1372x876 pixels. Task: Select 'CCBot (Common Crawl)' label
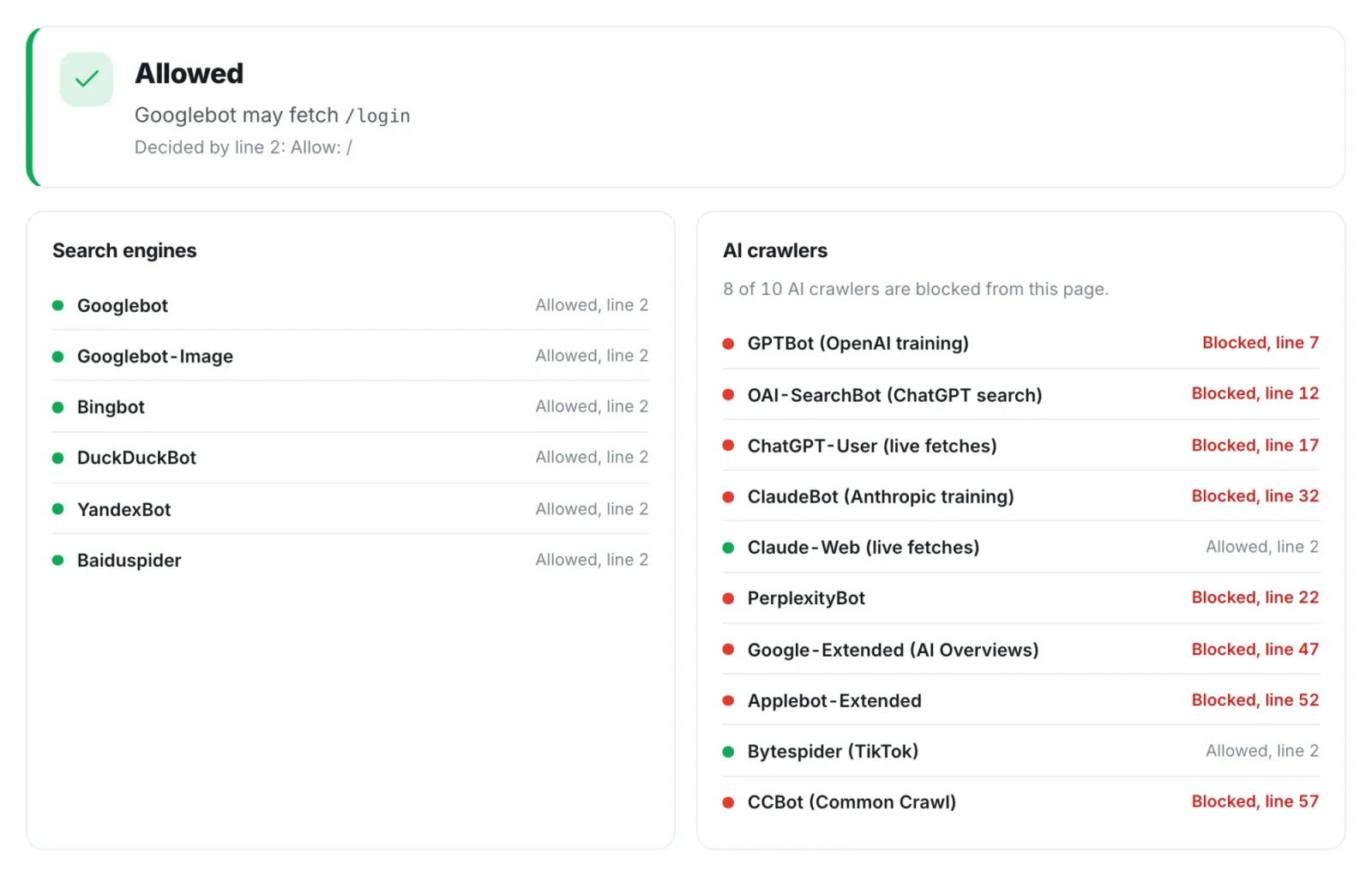click(851, 802)
